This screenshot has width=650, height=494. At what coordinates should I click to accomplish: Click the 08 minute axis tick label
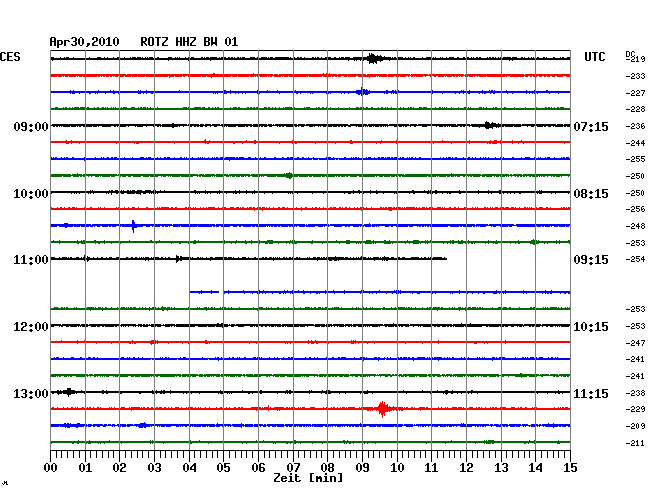pyautogui.click(x=327, y=467)
